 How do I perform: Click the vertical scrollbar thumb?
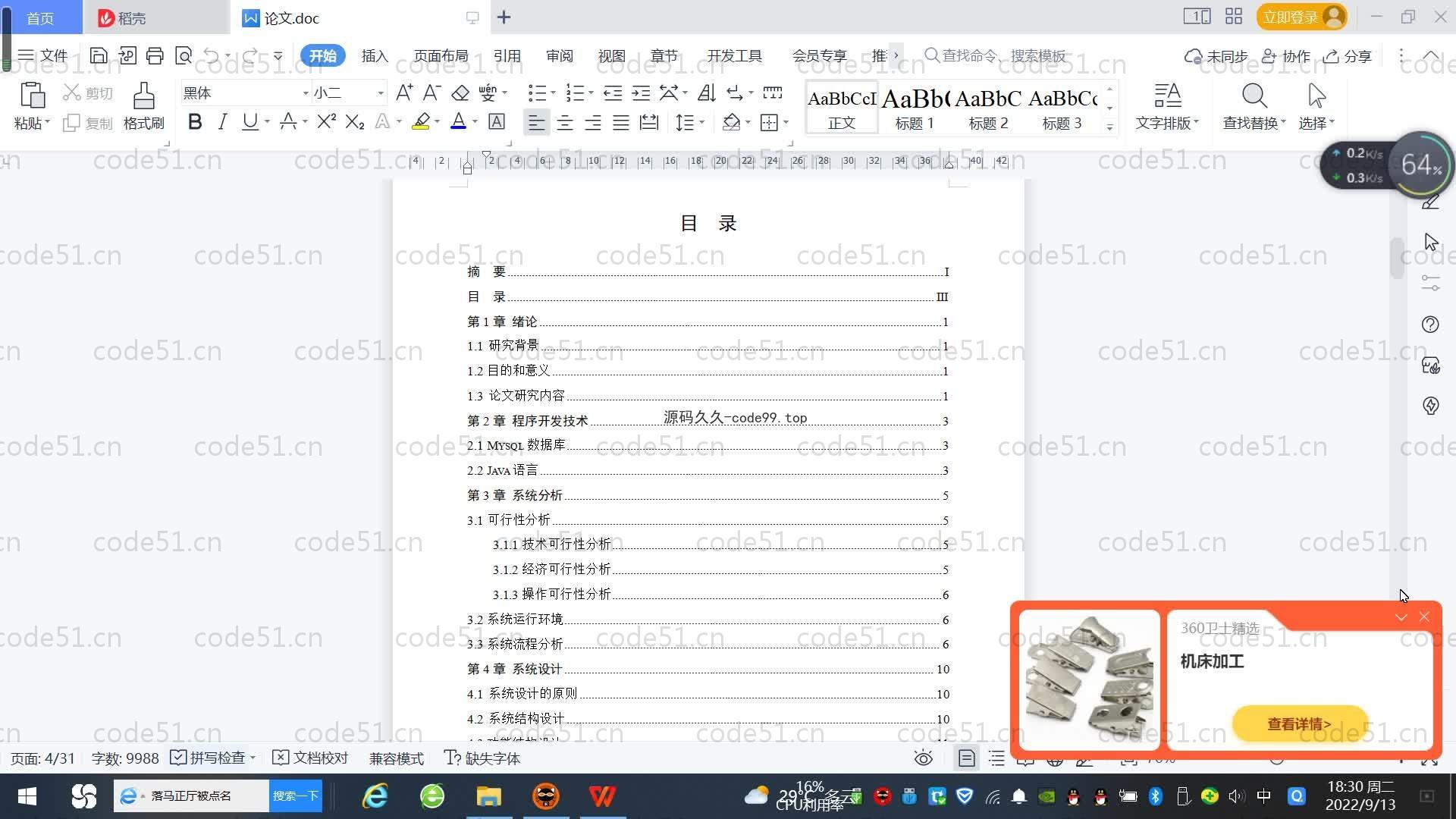point(1398,258)
